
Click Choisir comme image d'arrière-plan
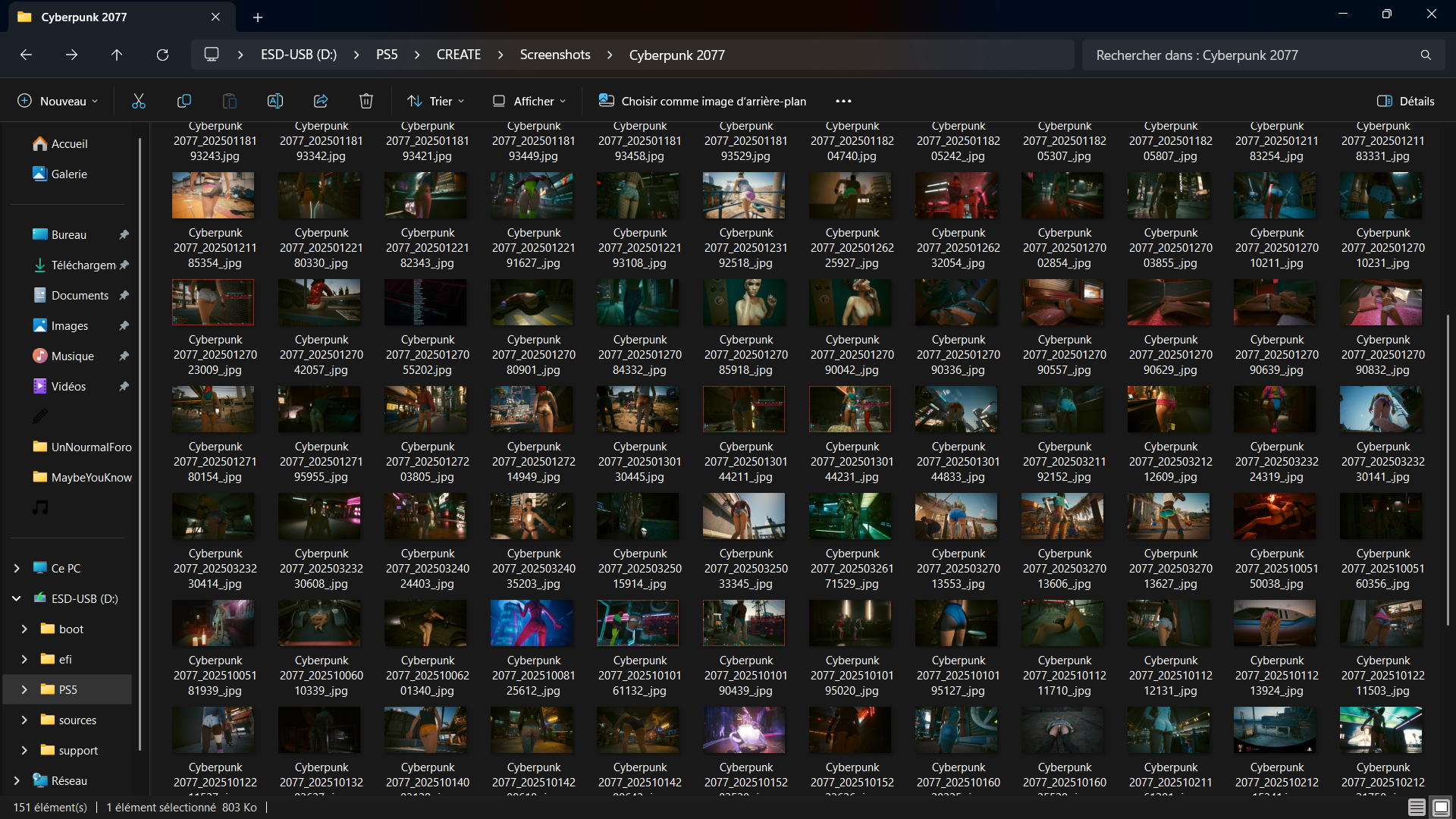(x=702, y=101)
